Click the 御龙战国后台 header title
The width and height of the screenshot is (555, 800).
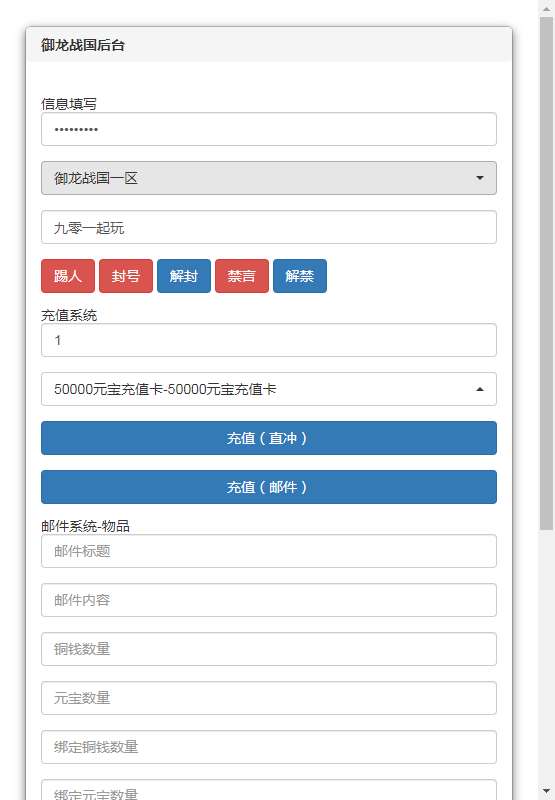pos(83,45)
